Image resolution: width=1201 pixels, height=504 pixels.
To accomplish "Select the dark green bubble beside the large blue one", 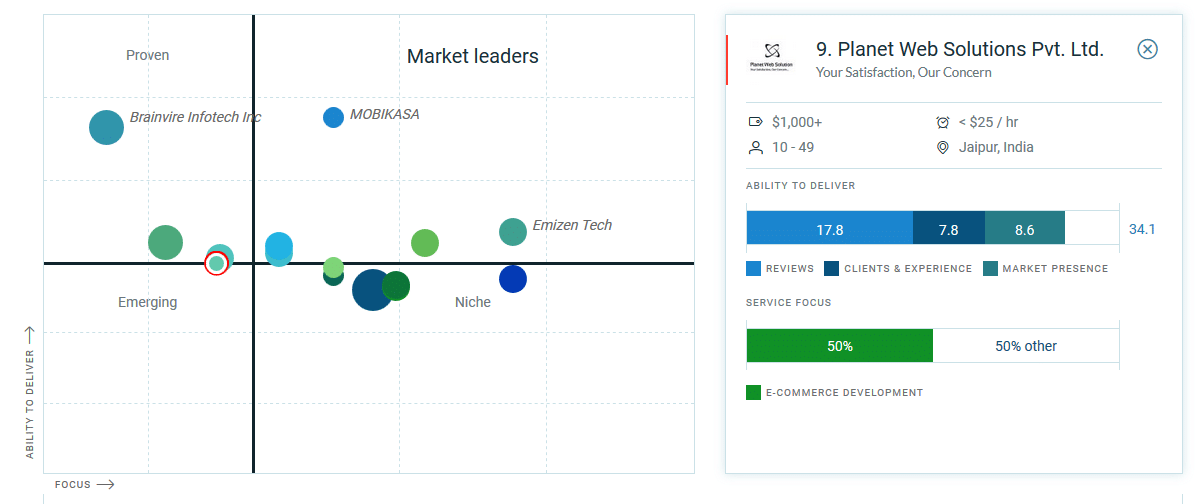I will pyautogui.click(x=396, y=286).
